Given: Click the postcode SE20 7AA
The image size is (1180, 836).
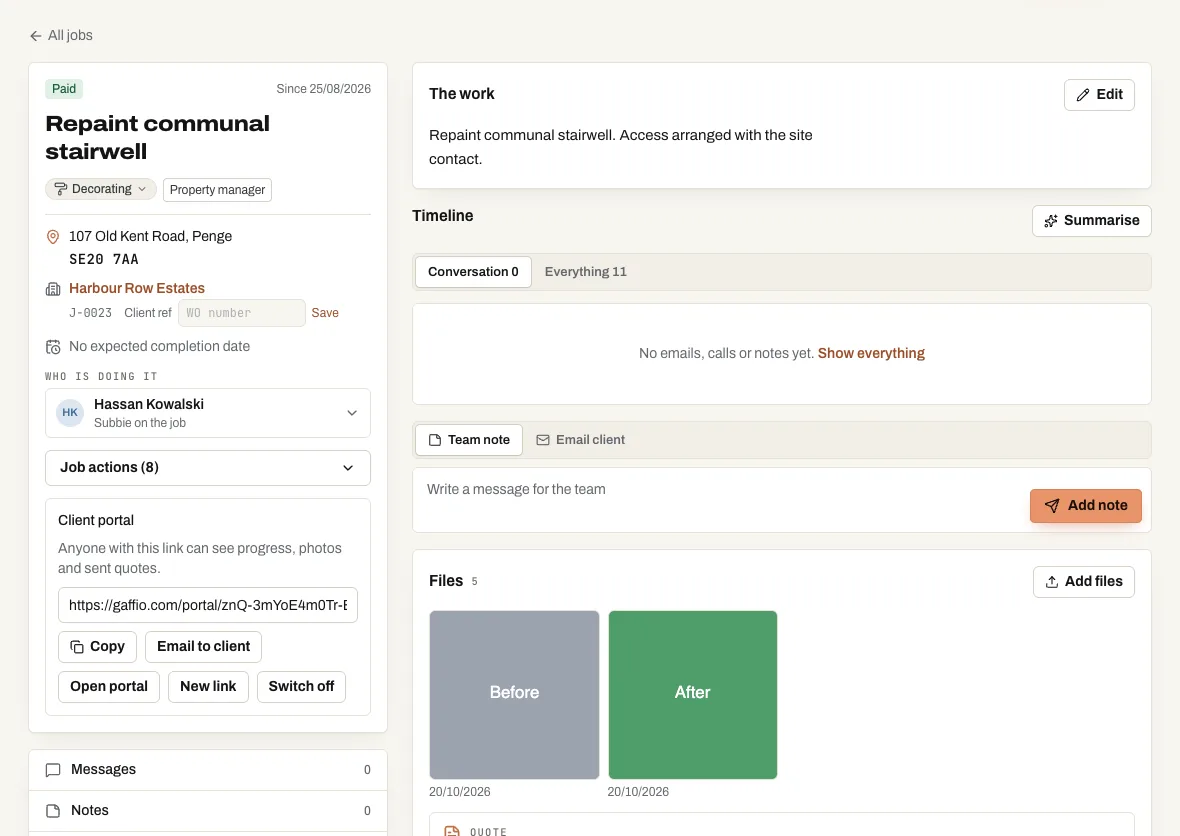Looking at the screenshot, I should [104, 260].
